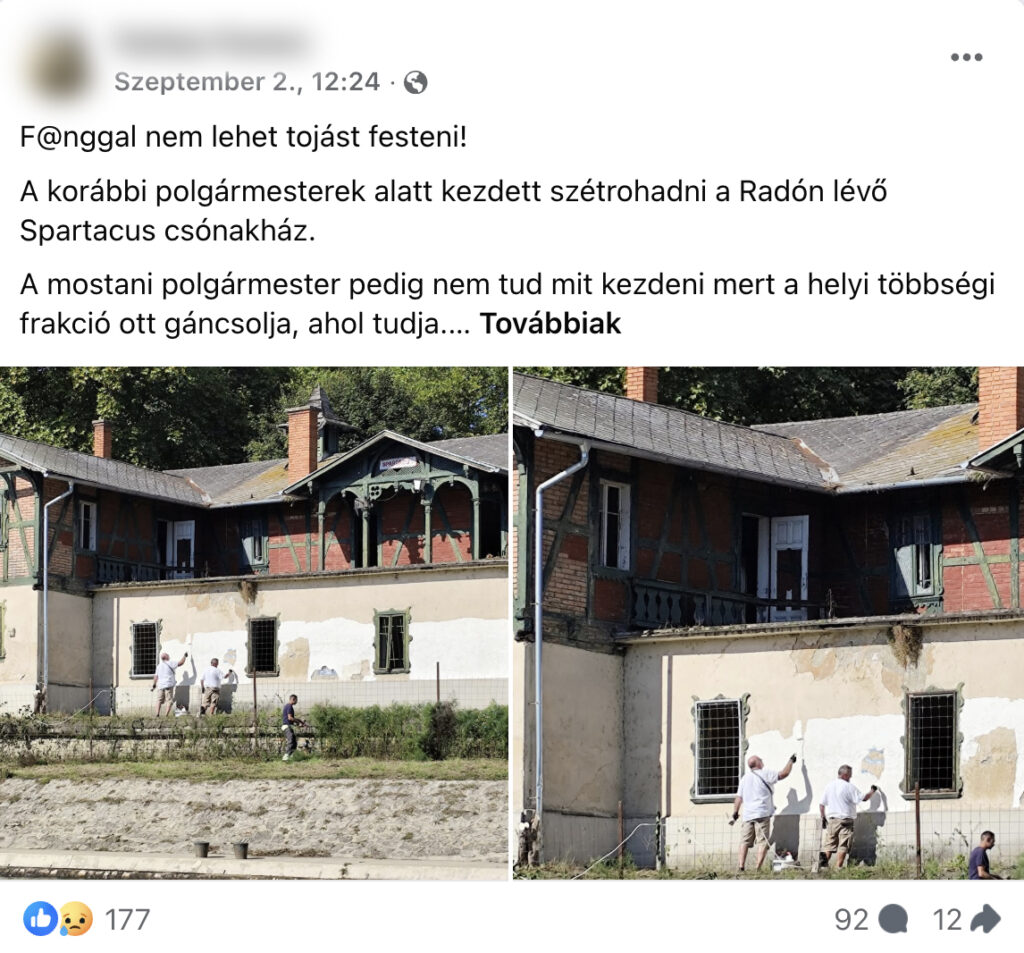The image size is (1024, 953).
Task: Click the share arrow icon
Action: click(985, 919)
